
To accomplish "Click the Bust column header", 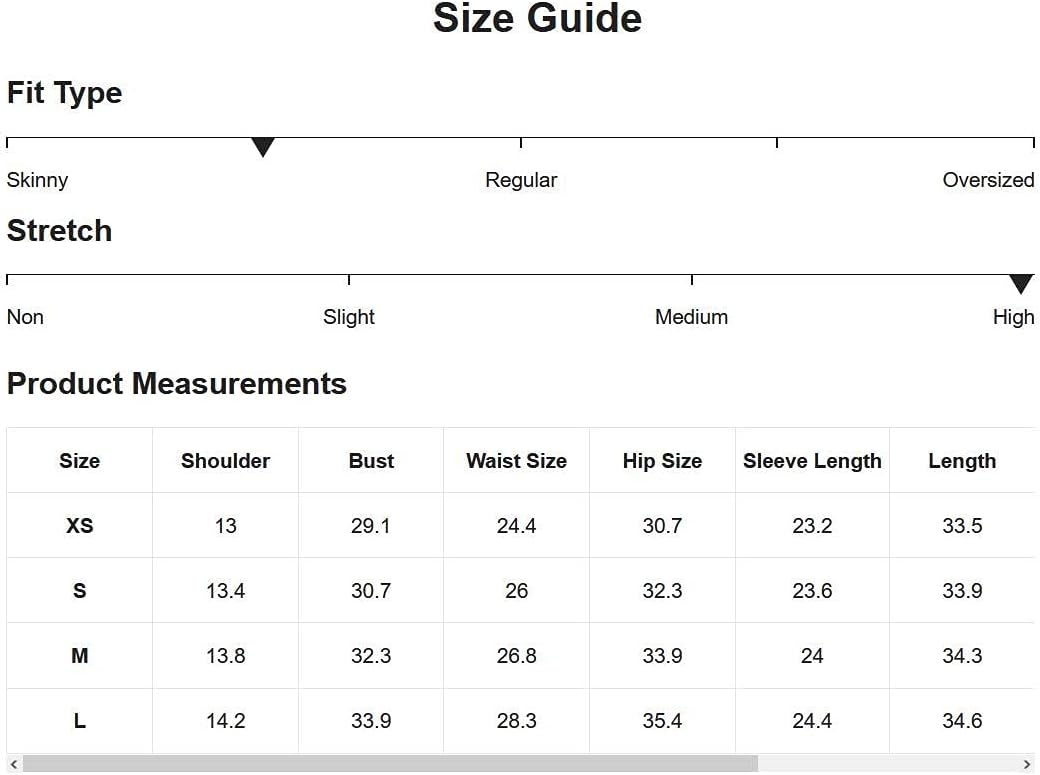I will click(371, 460).
